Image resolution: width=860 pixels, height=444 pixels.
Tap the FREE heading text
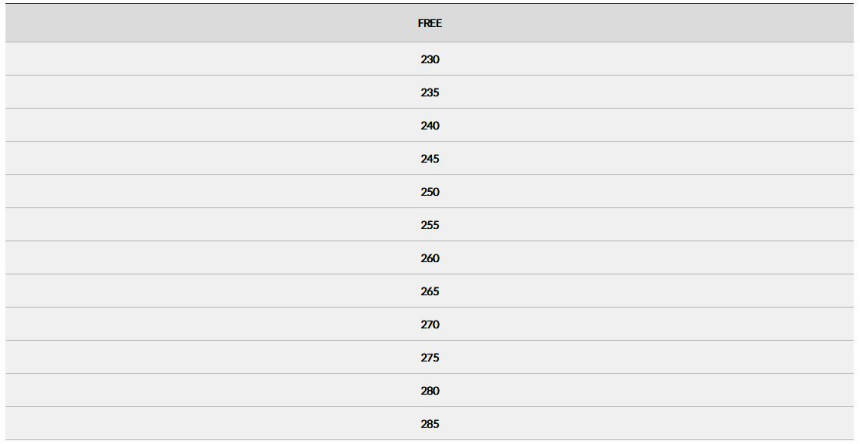click(x=429, y=23)
